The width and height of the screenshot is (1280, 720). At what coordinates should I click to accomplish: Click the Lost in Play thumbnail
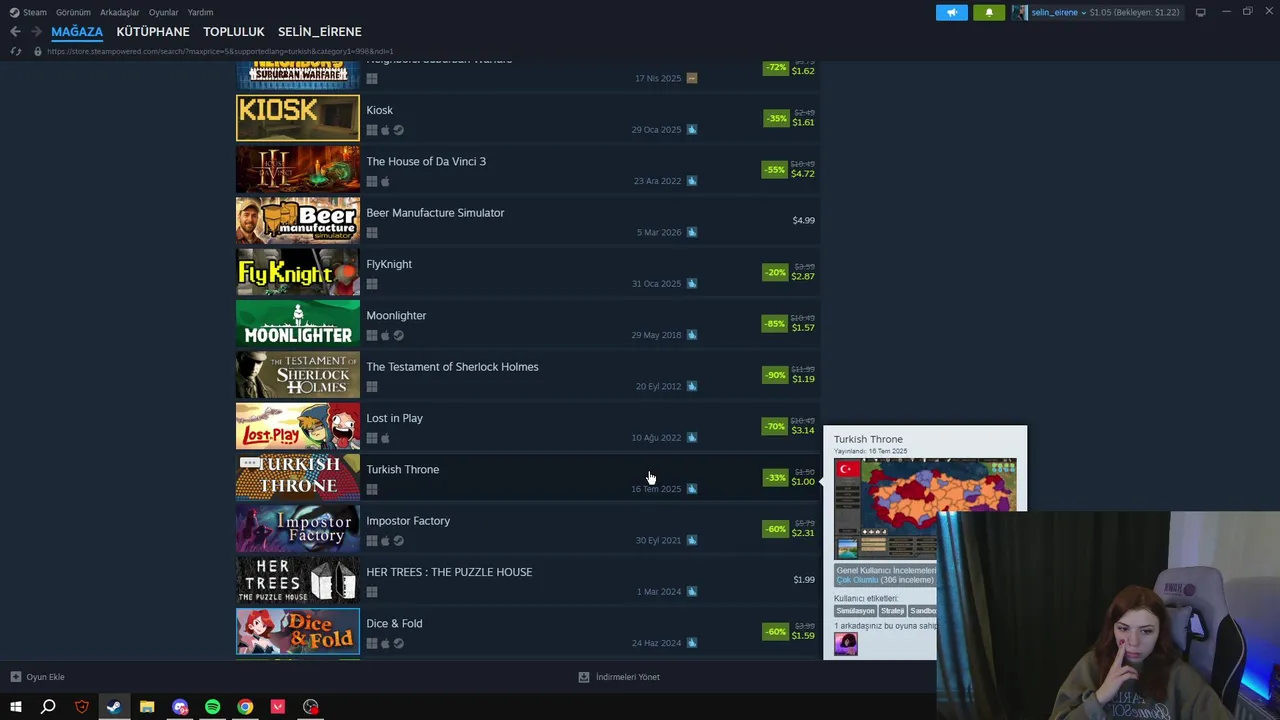point(298,426)
